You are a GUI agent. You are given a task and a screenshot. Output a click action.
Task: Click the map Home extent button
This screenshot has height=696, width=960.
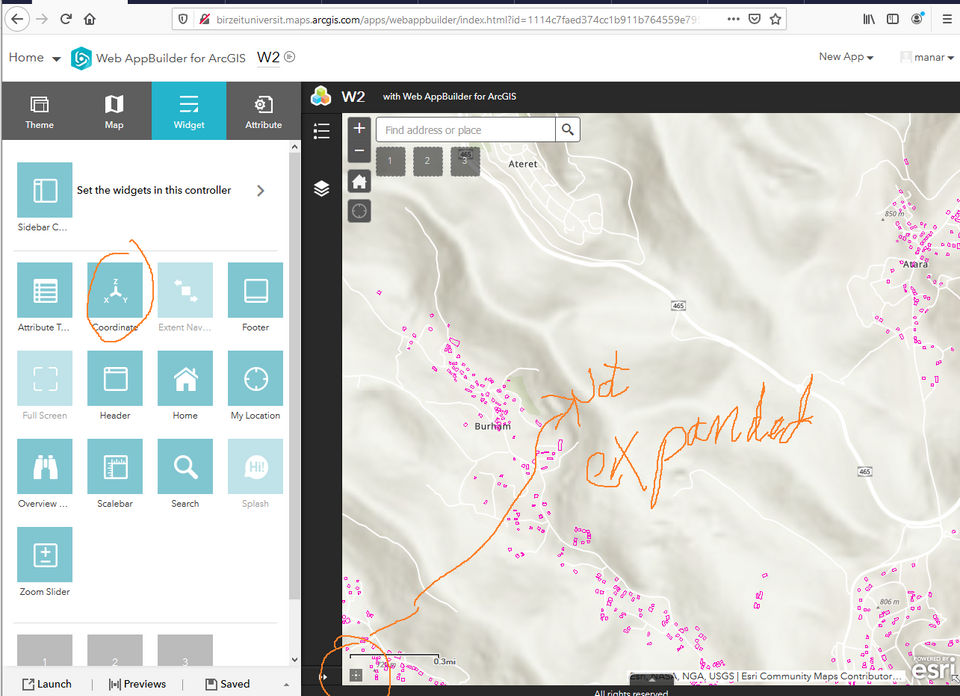(x=359, y=181)
